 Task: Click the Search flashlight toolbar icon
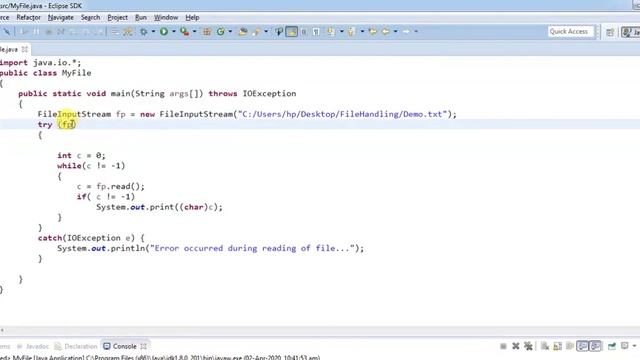[257, 31]
